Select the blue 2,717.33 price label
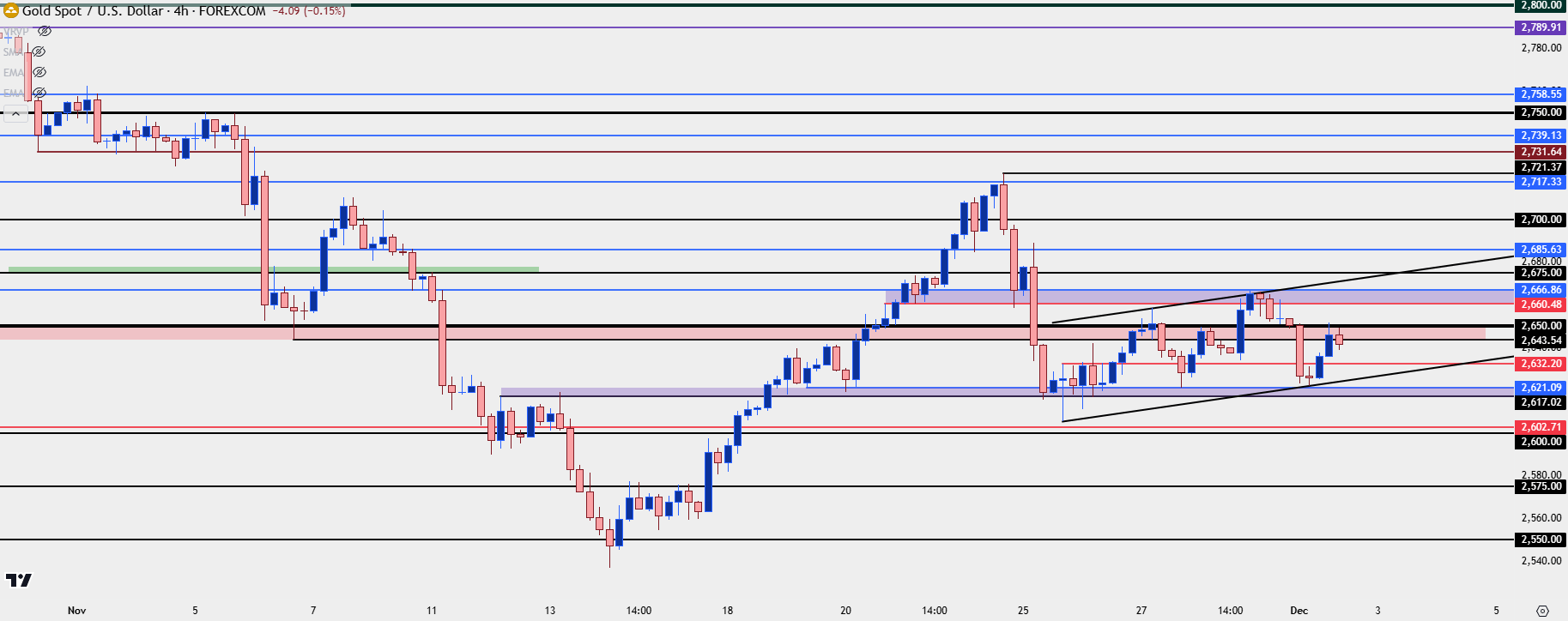The image size is (1568, 621). (x=1541, y=182)
